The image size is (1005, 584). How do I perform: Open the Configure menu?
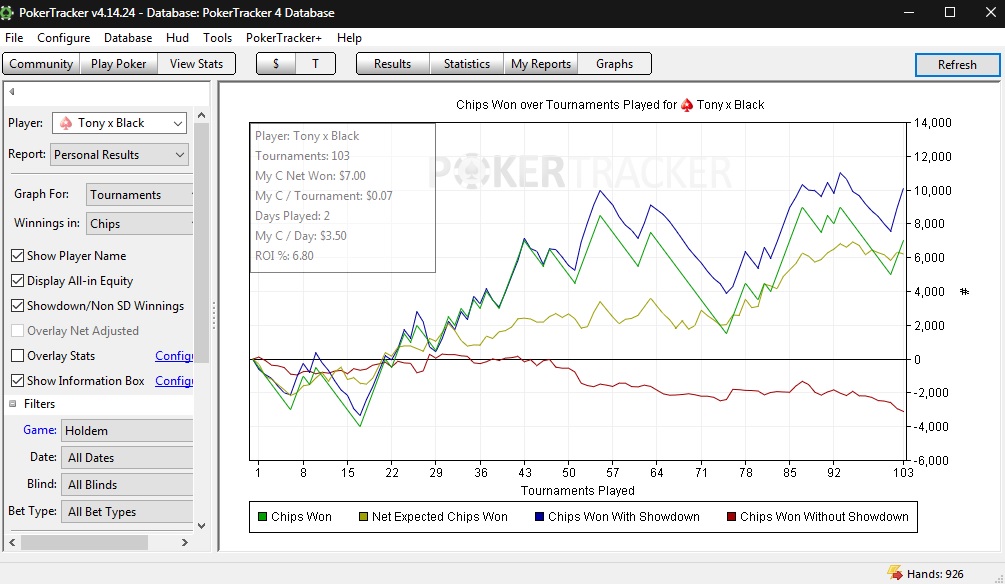coord(63,38)
